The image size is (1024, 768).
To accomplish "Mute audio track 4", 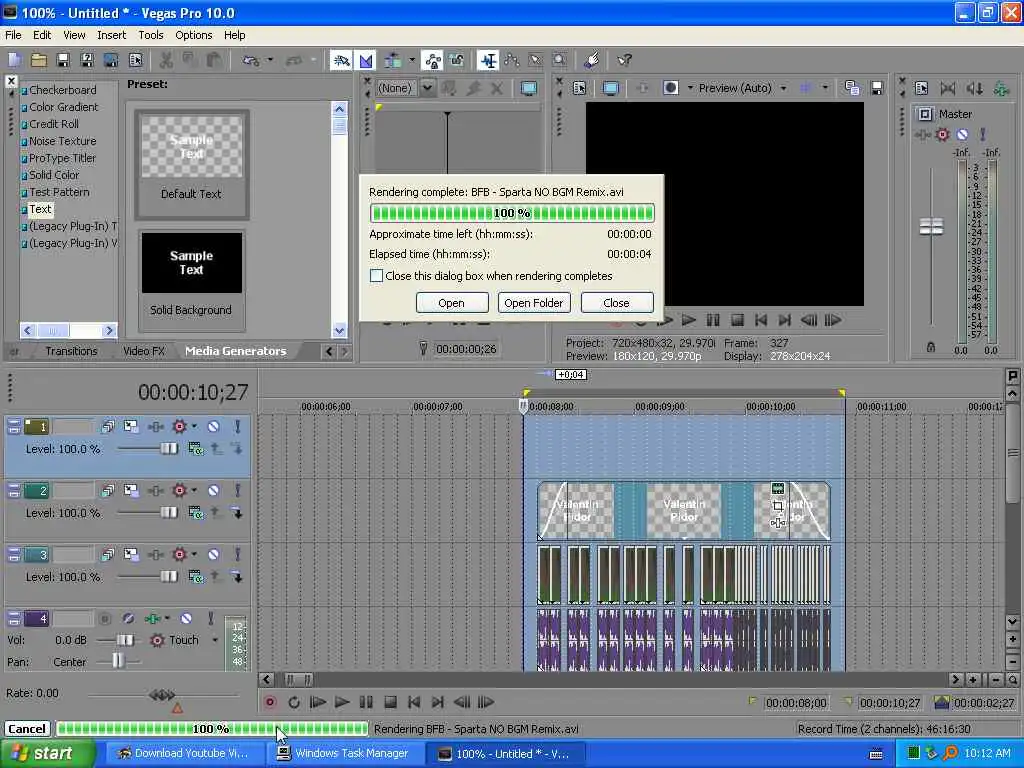I will pos(186,618).
